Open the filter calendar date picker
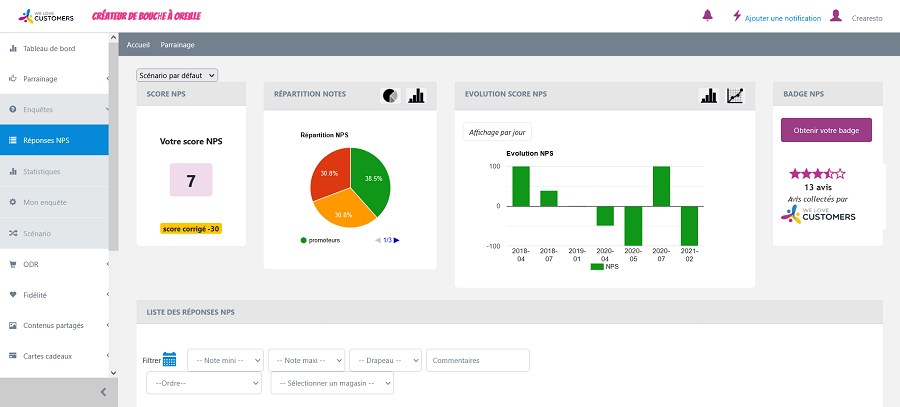This screenshot has width=900, height=407. tap(169, 360)
